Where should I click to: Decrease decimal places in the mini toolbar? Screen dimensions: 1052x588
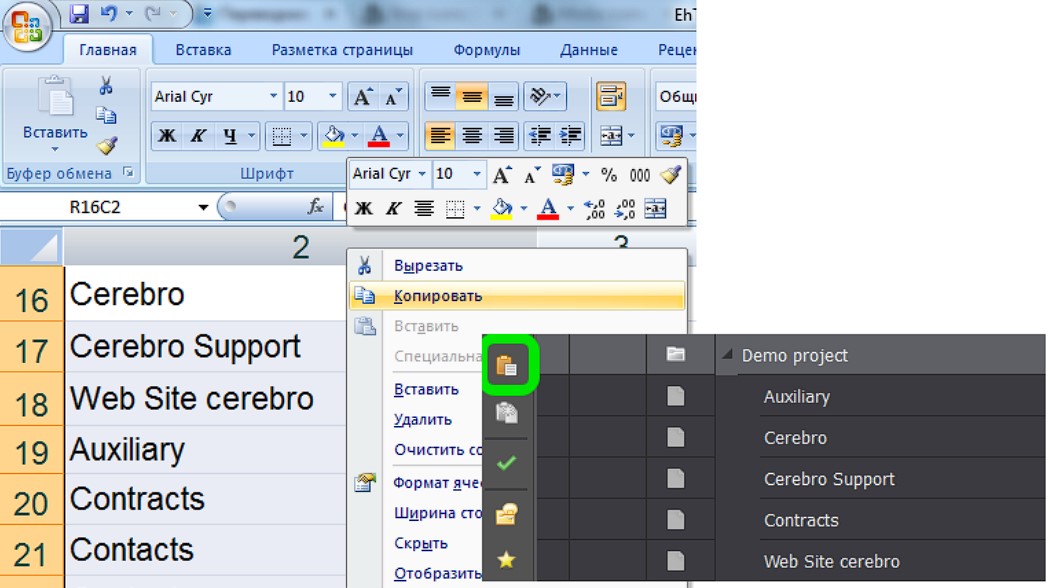[625, 209]
